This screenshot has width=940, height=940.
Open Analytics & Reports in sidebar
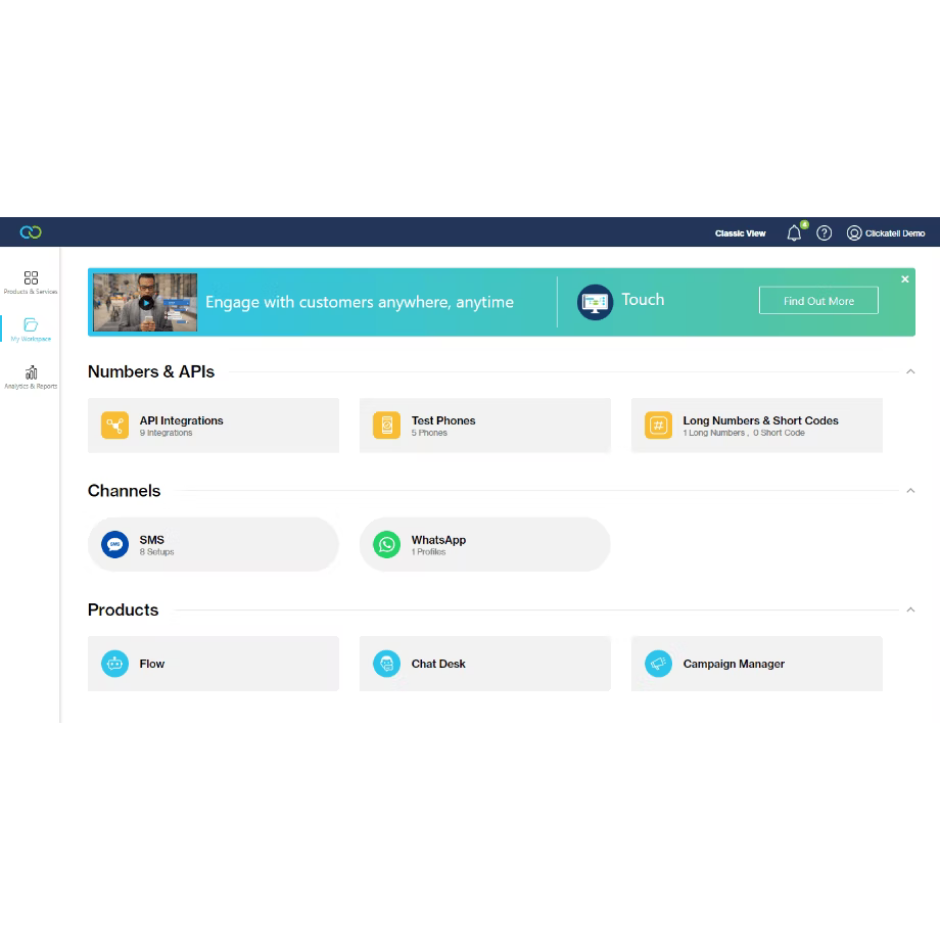pyautogui.click(x=31, y=377)
